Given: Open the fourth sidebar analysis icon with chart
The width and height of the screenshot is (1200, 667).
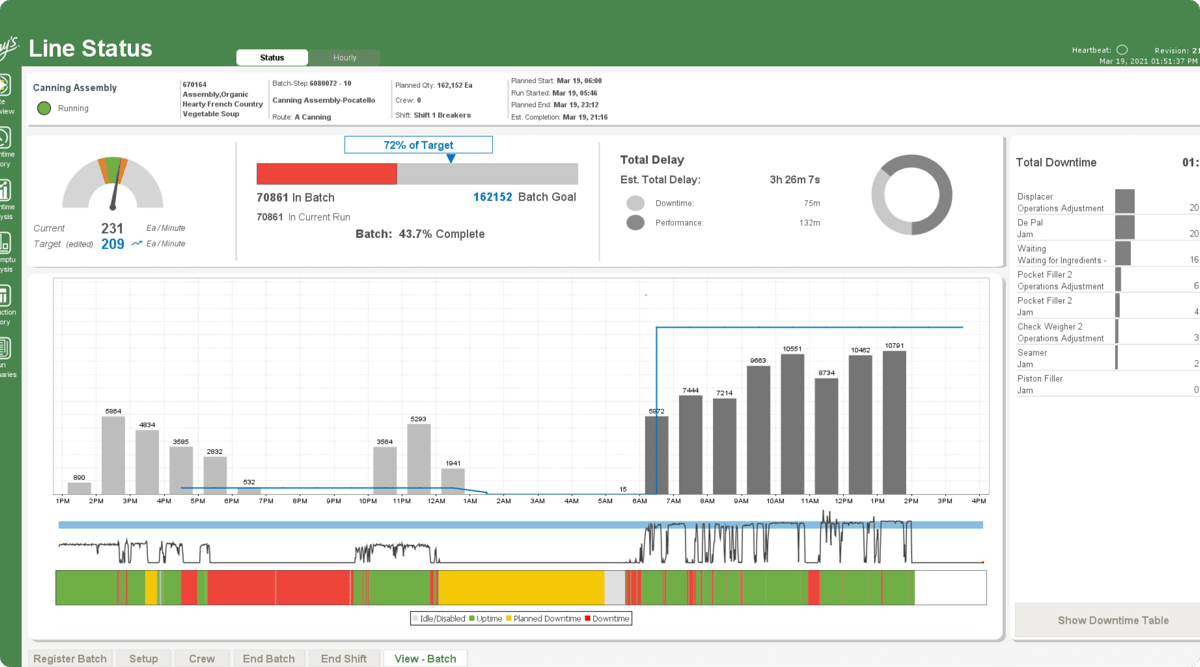Looking at the screenshot, I should click(4, 243).
